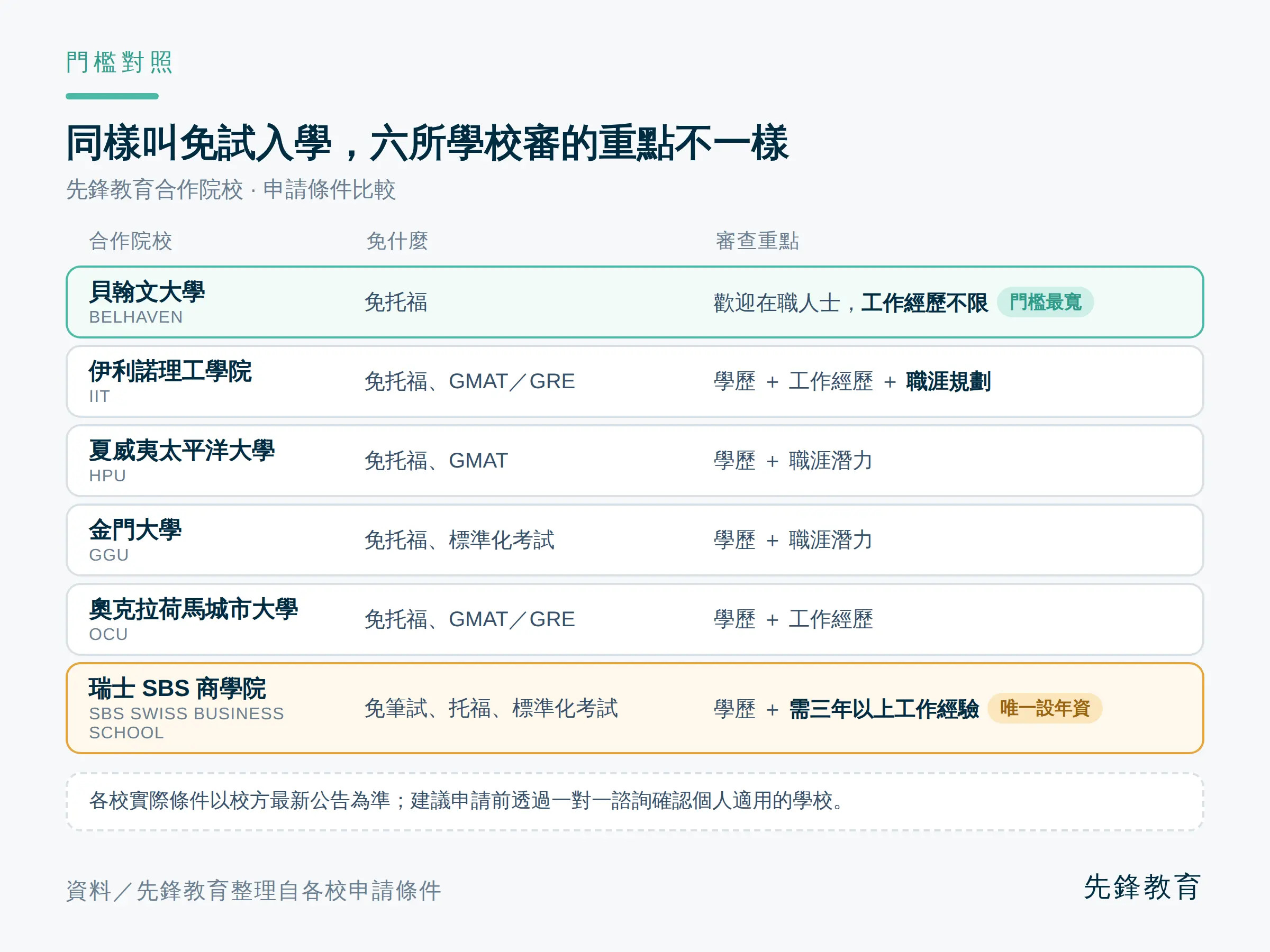Click 免托福、GMAT／GRE in OCU row

click(470, 619)
